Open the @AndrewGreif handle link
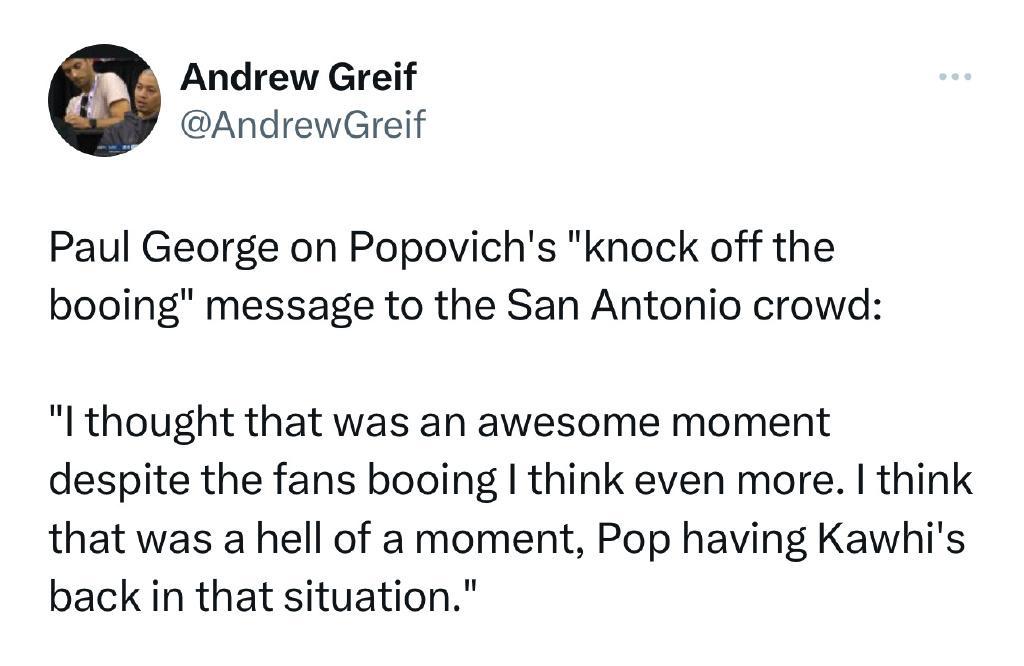Image resolution: width=1024 pixels, height=666 pixels. point(302,124)
